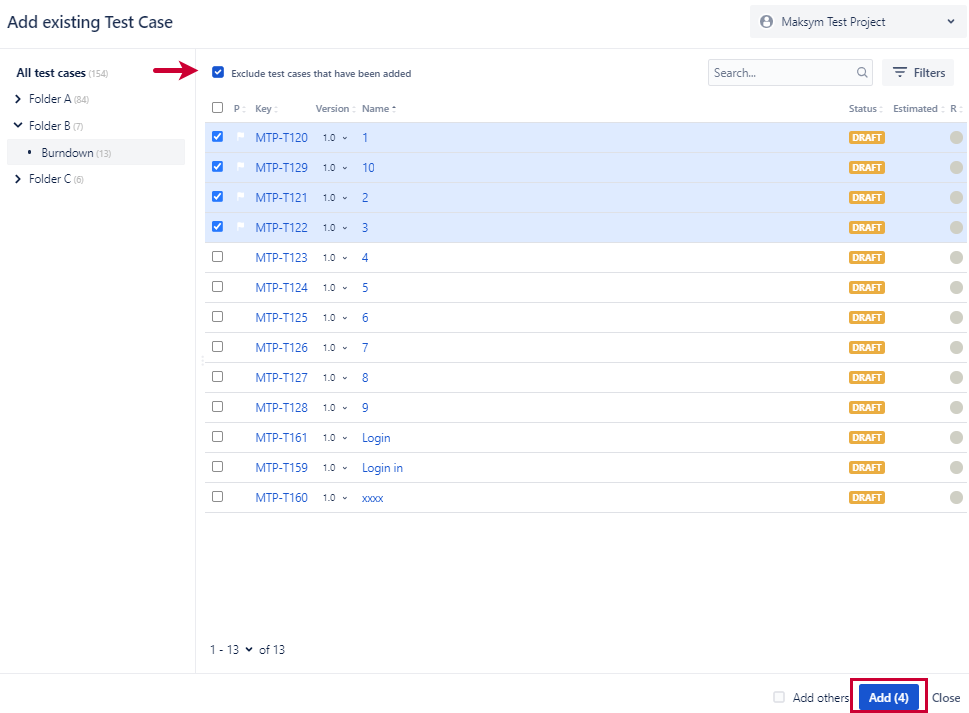Check the select-all checkbox in table header
Image resolution: width=969 pixels, height=713 pixels.
217,107
